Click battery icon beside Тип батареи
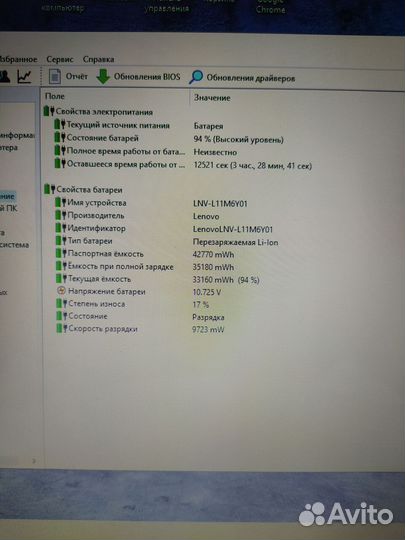The image size is (405, 540). coord(61,241)
